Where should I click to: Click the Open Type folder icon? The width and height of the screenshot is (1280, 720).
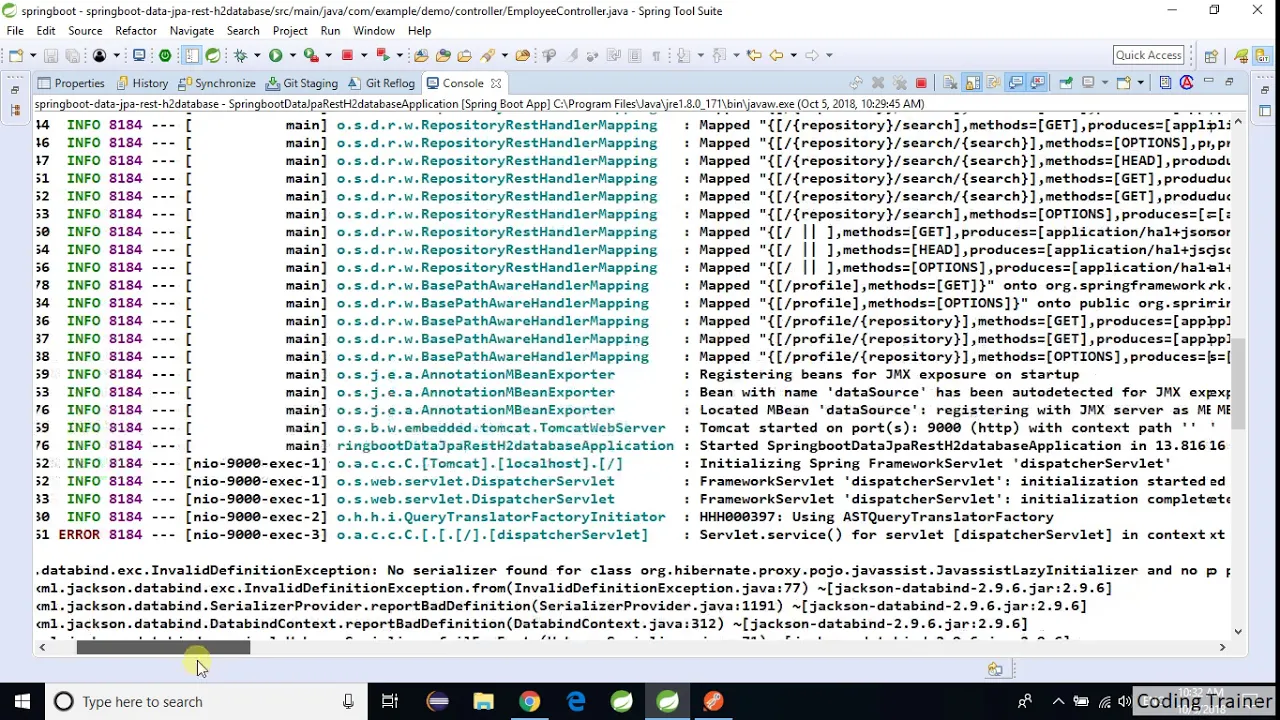point(443,55)
